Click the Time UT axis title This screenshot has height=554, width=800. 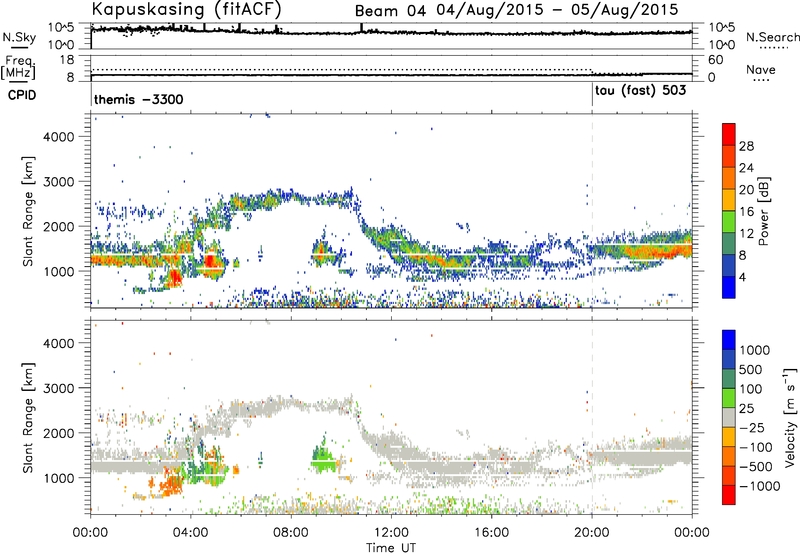[x=391, y=548]
